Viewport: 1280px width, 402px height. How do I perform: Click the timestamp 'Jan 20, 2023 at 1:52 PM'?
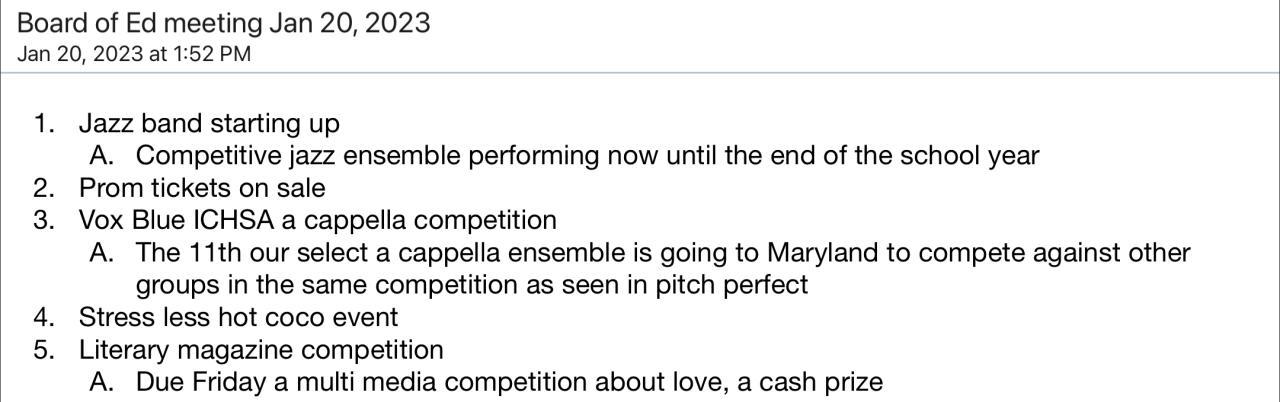click(134, 54)
